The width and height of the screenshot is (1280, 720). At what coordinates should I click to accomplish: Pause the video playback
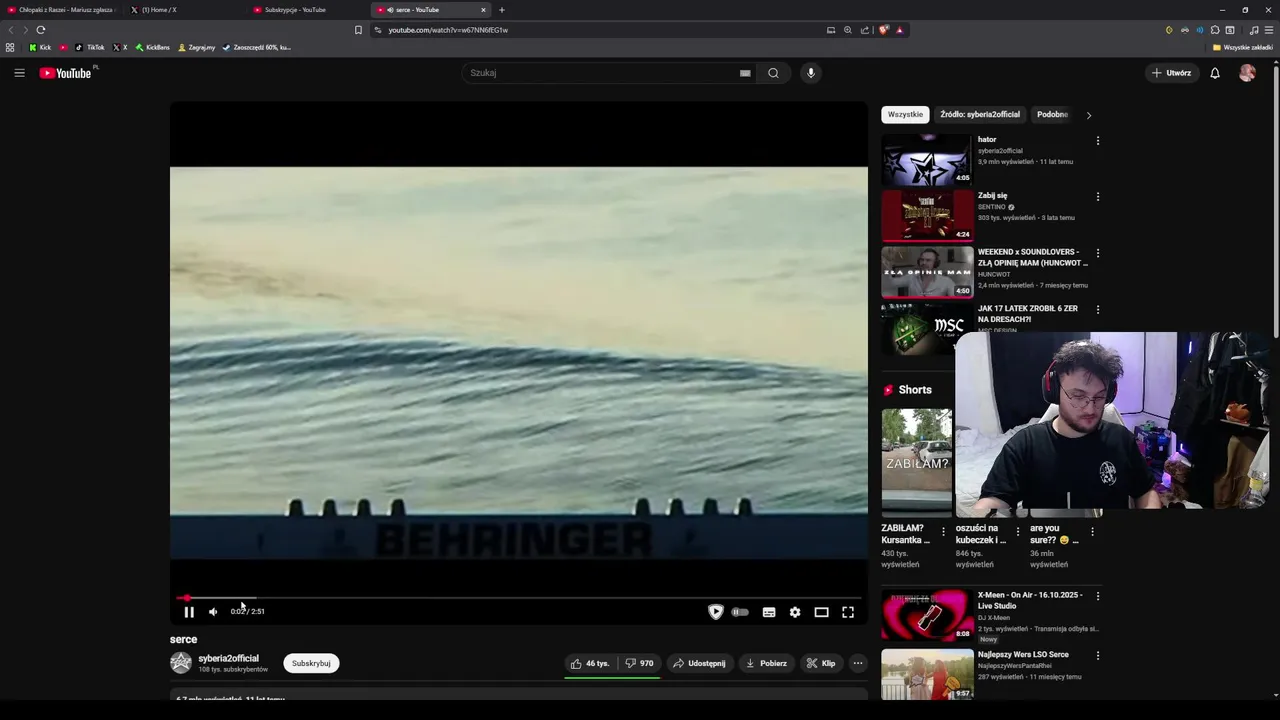pos(189,612)
